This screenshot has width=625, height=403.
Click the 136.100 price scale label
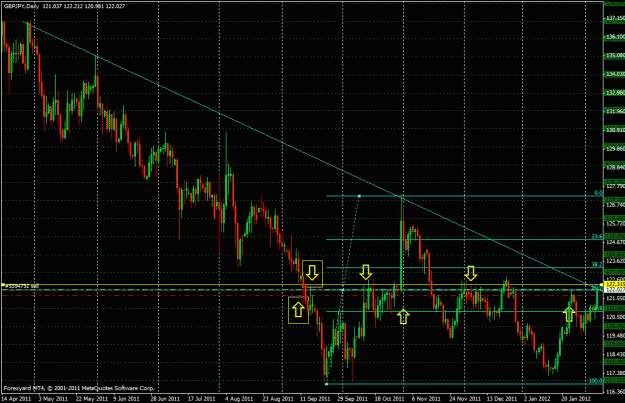pos(615,37)
